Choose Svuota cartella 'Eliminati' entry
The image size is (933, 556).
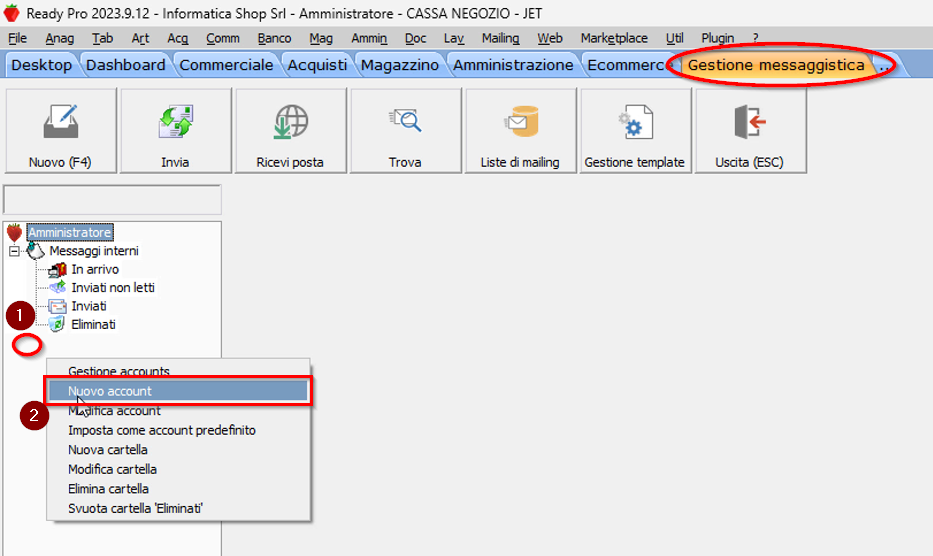pyautogui.click(x=179, y=509)
